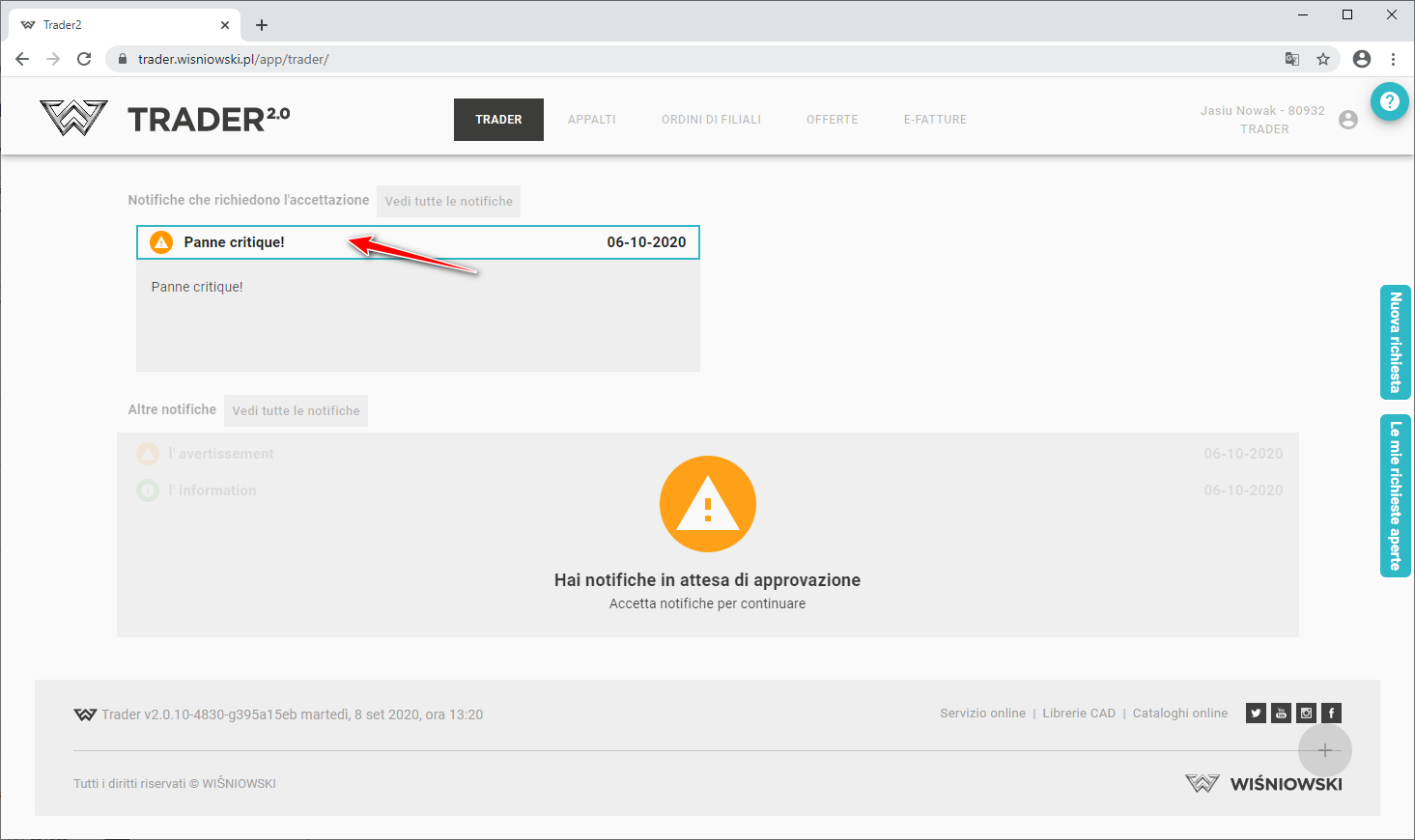Open the ORDINI DI FILIALI tab
The height and width of the screenshot is (840, 1415).
pos(711,120)
